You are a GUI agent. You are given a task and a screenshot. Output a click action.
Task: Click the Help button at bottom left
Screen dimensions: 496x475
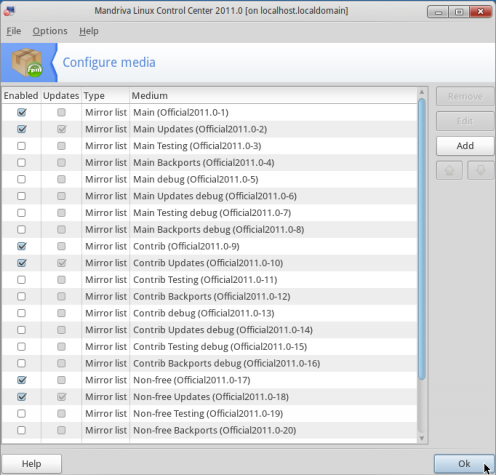click(31, 464)
